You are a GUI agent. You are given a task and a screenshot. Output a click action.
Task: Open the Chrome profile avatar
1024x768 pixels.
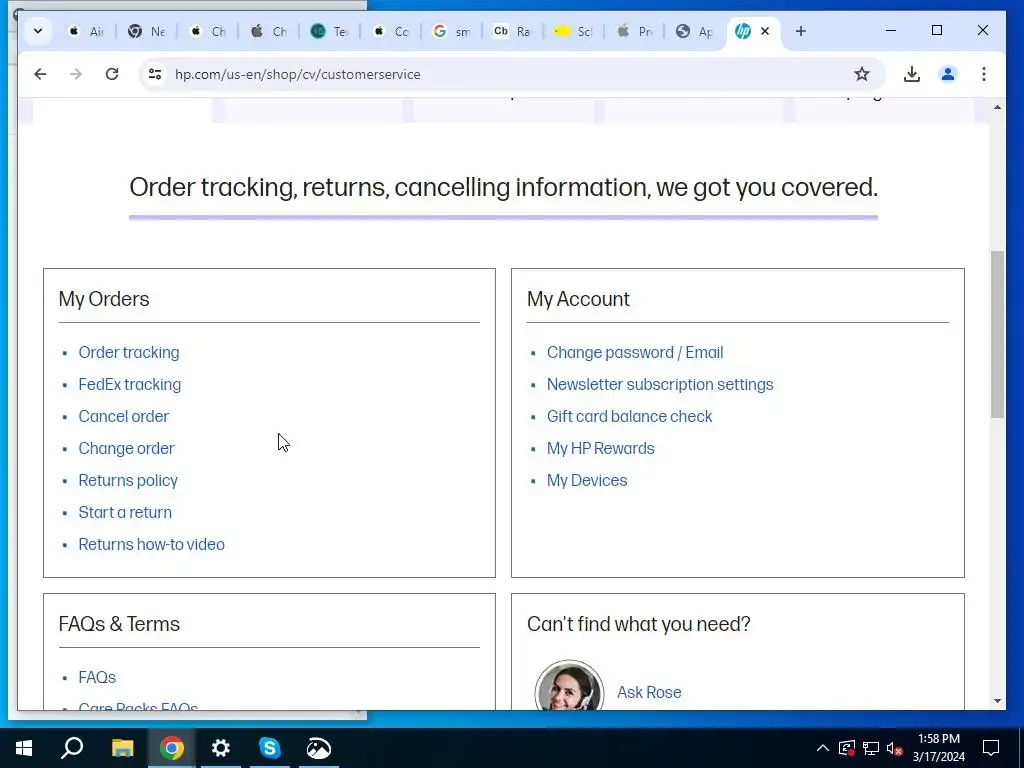[x=948, y=74]
